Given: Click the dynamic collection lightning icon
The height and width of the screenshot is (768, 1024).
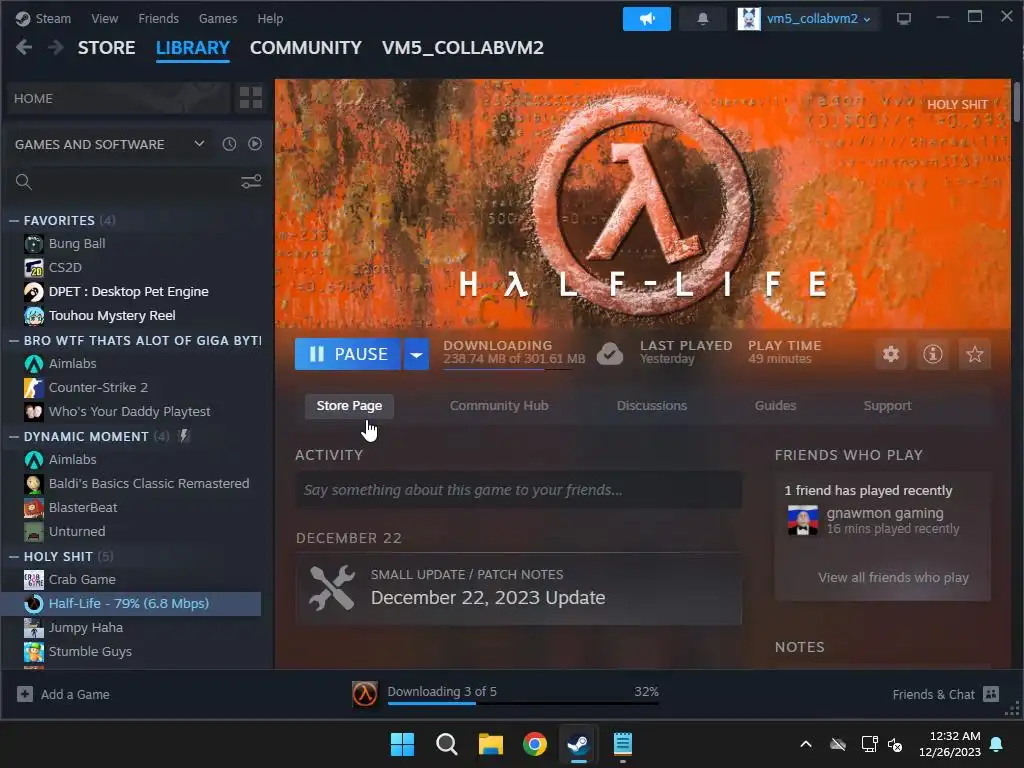Looking at the screenshot, I should (x=184, y=436).
